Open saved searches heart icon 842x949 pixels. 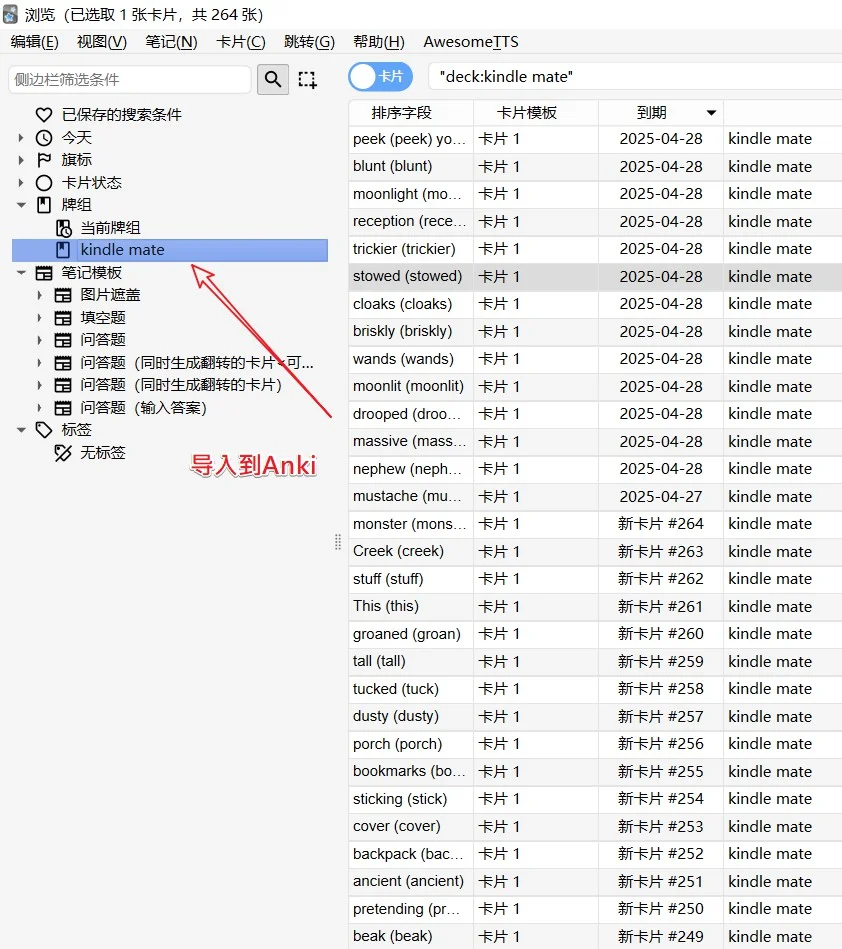[44, 115]
